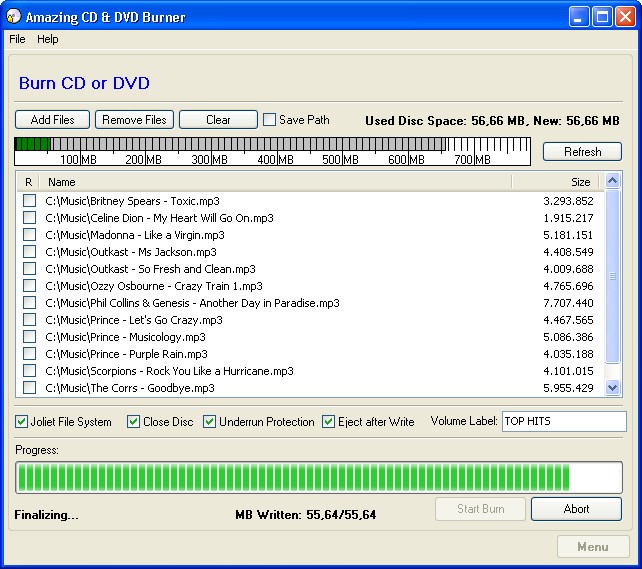
Task: Toggle Underrun Protection off
Action: 210,422
